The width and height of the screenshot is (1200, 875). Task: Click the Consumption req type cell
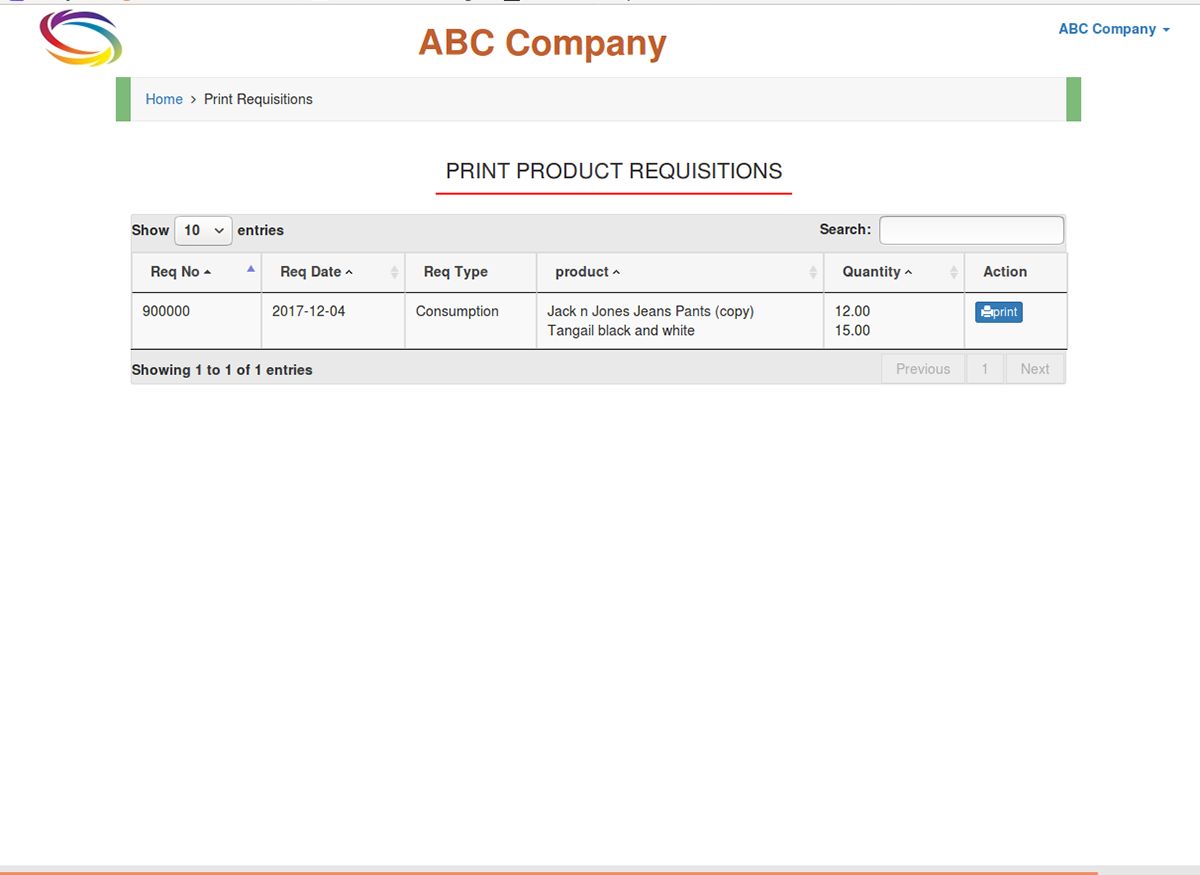457,311
